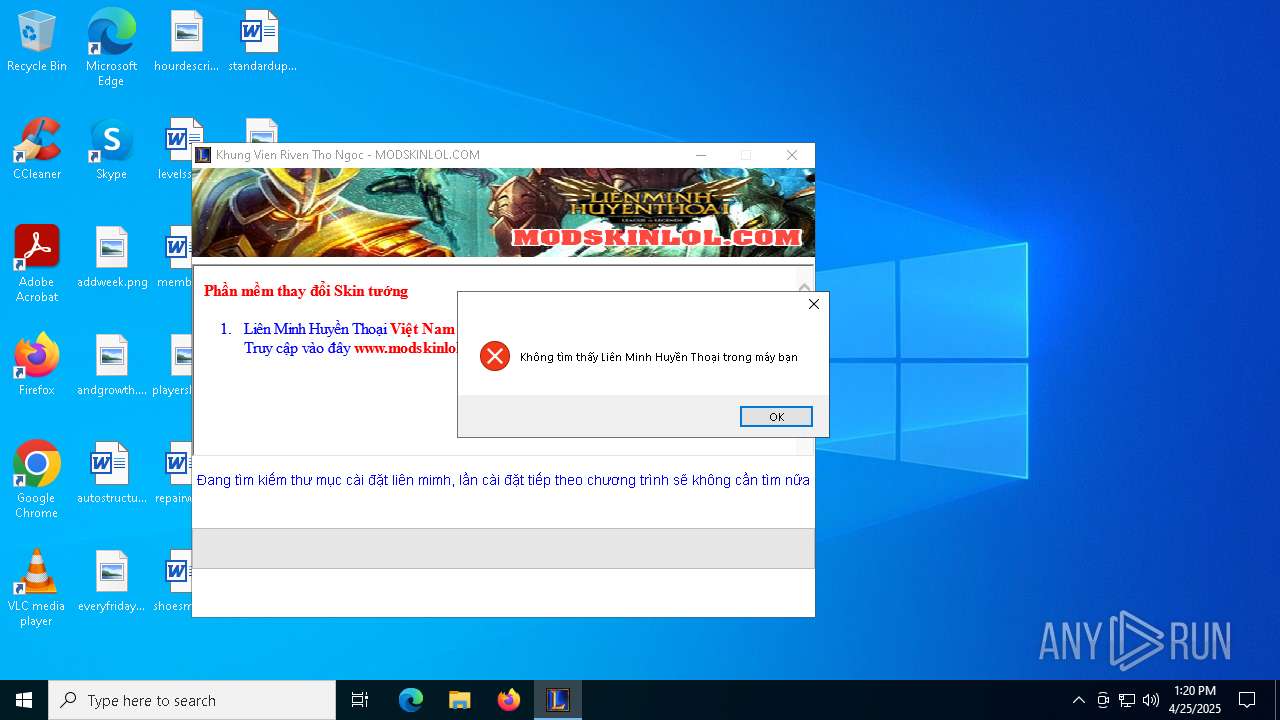This screenshot has height=720, width=1280.
Task: Select andgrowth... image file on desktop
Action: pyautogui.click(x=112, y=366)
